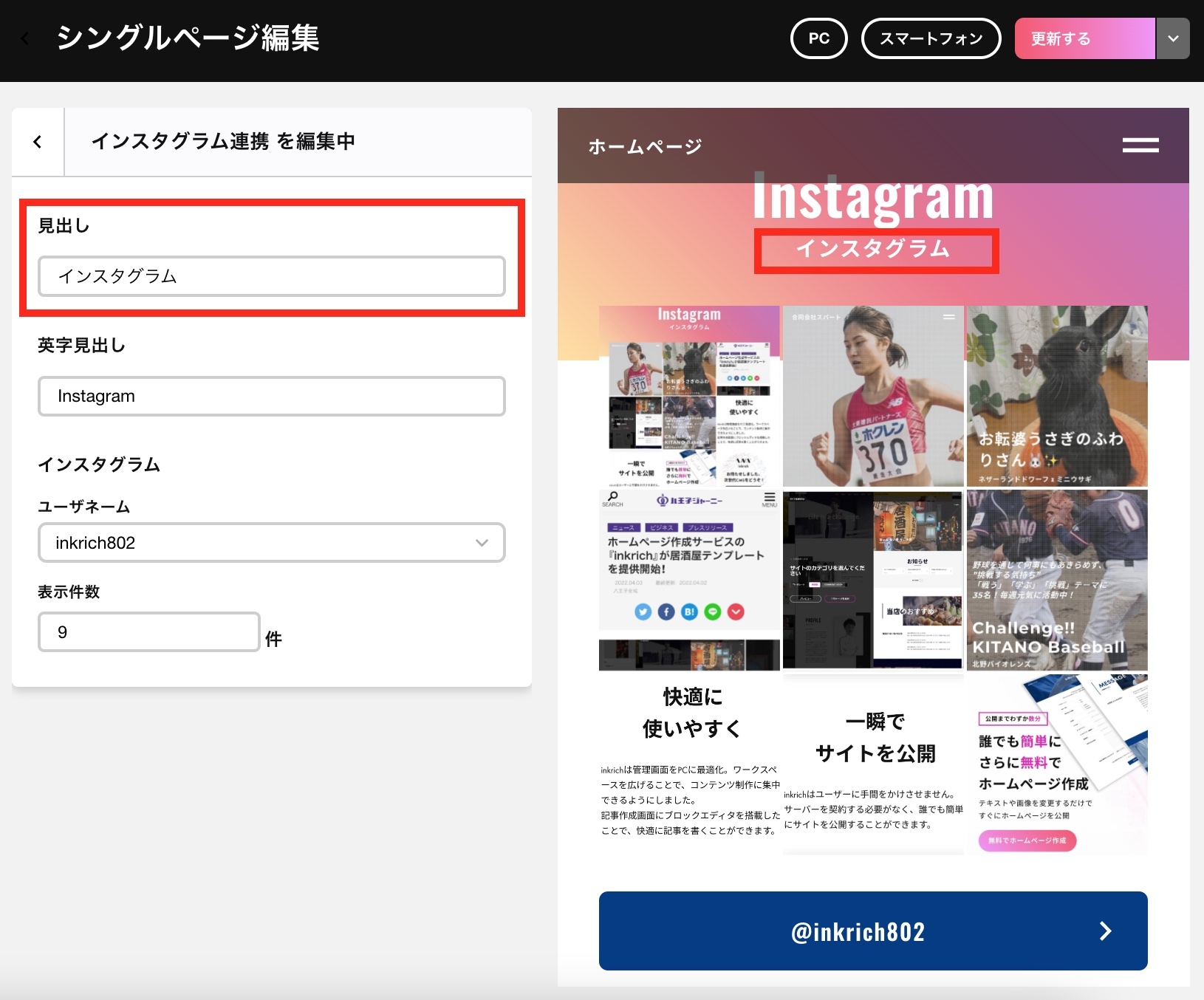Open thumbnail with 快適に使いやすく text
1204x1000 pixels.
click(x=689, y=764)
